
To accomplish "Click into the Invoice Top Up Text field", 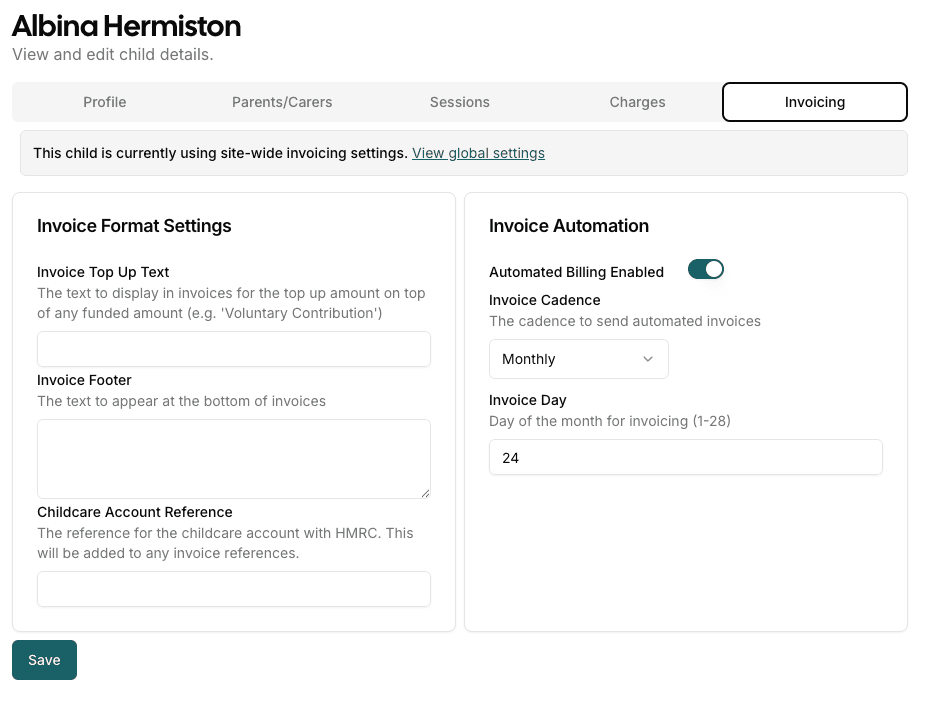I will (x=233, y=349).
